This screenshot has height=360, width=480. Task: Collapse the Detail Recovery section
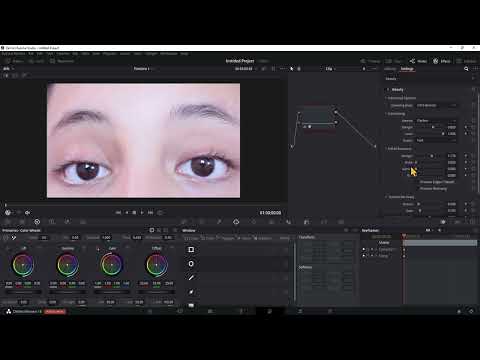click(x=386, y=149)
